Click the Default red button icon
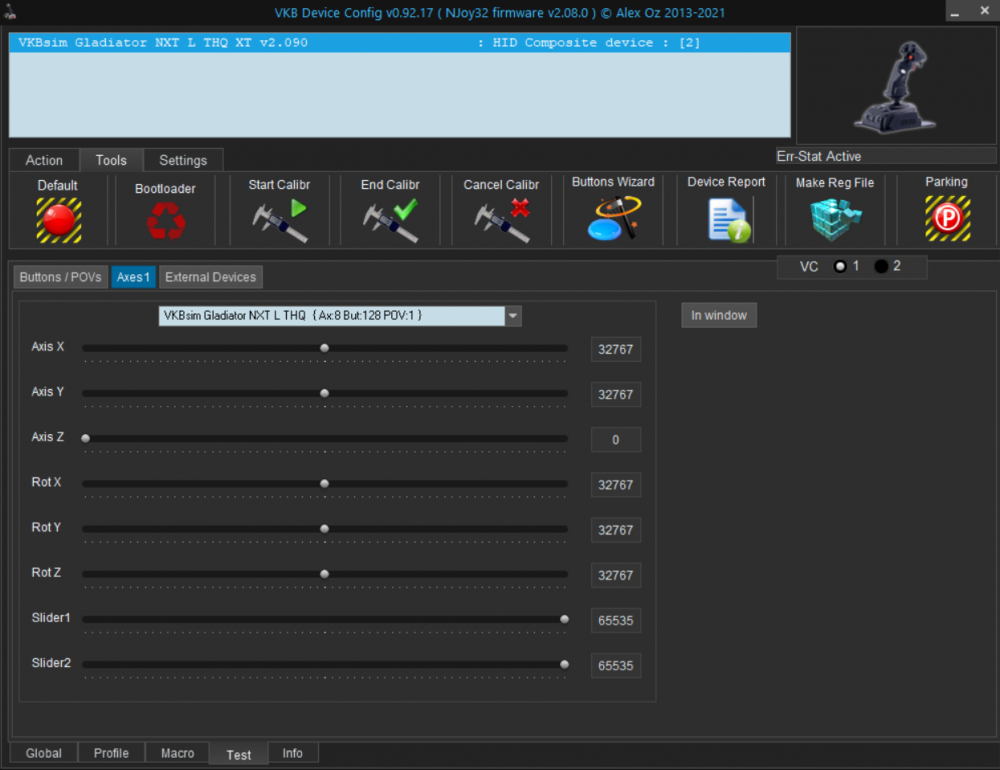This screenshot has height=770, width=1000. pos(58,219)
